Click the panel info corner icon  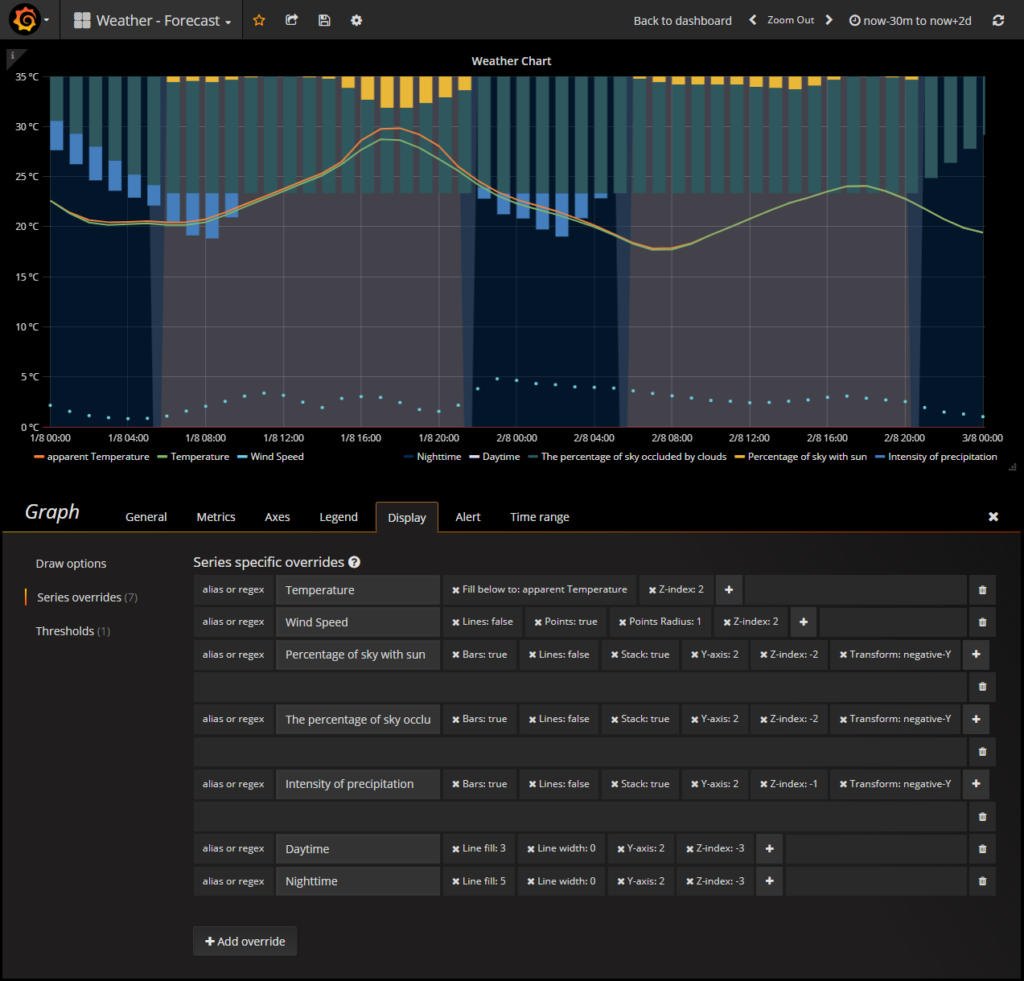pyautogui.click(x=12, y=56)
